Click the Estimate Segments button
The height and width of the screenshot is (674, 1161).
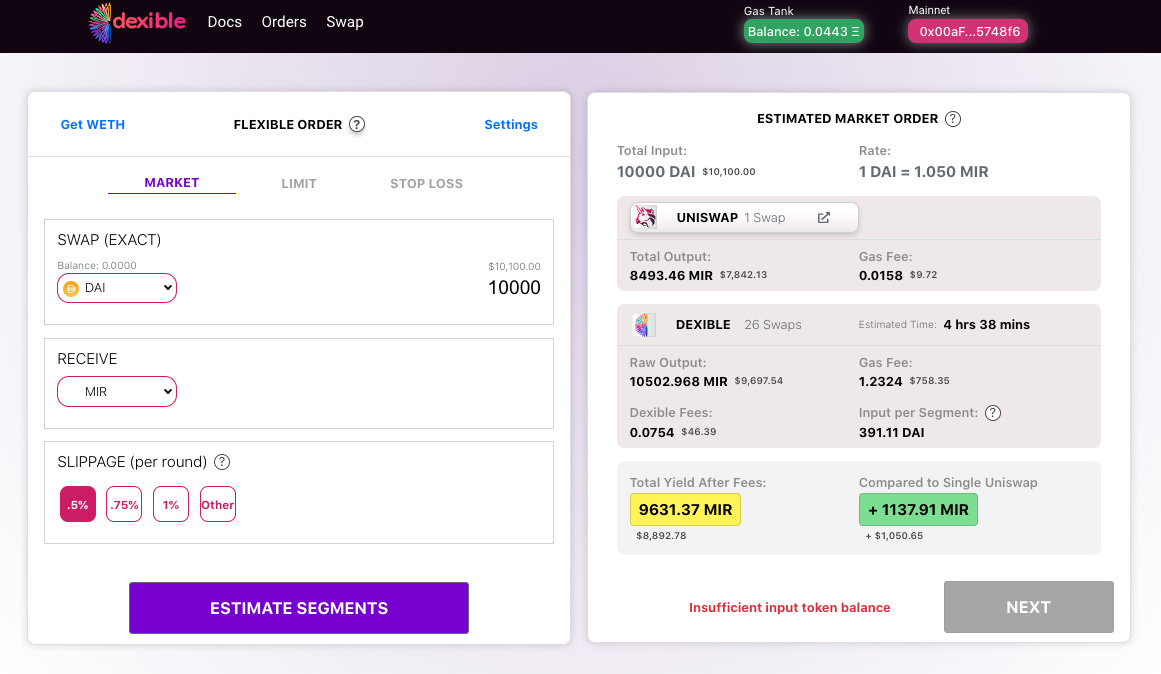pos(299,608)
